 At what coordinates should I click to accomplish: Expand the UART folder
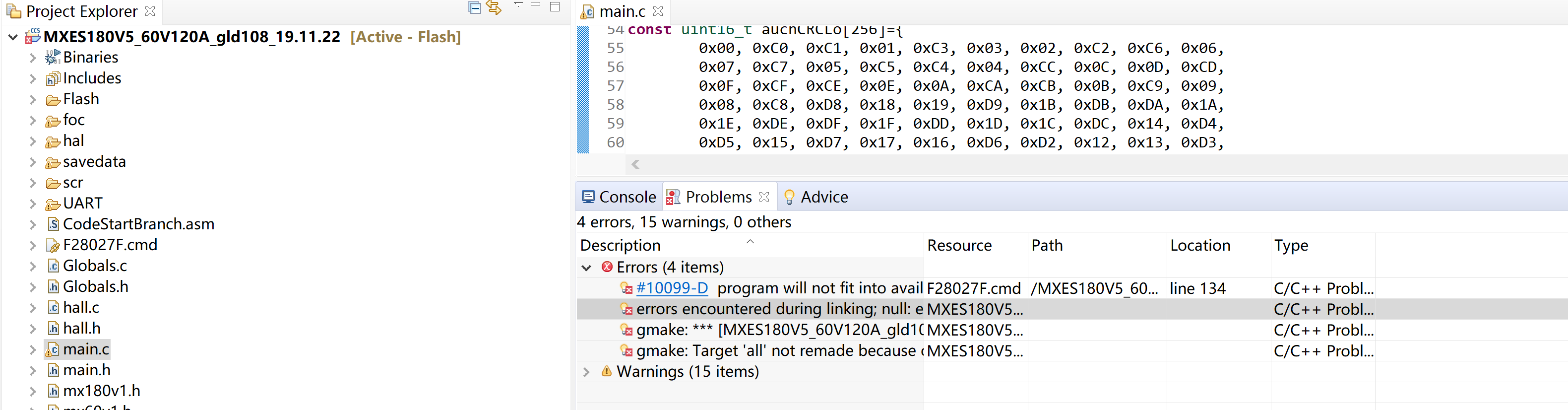tap(33, 204)
